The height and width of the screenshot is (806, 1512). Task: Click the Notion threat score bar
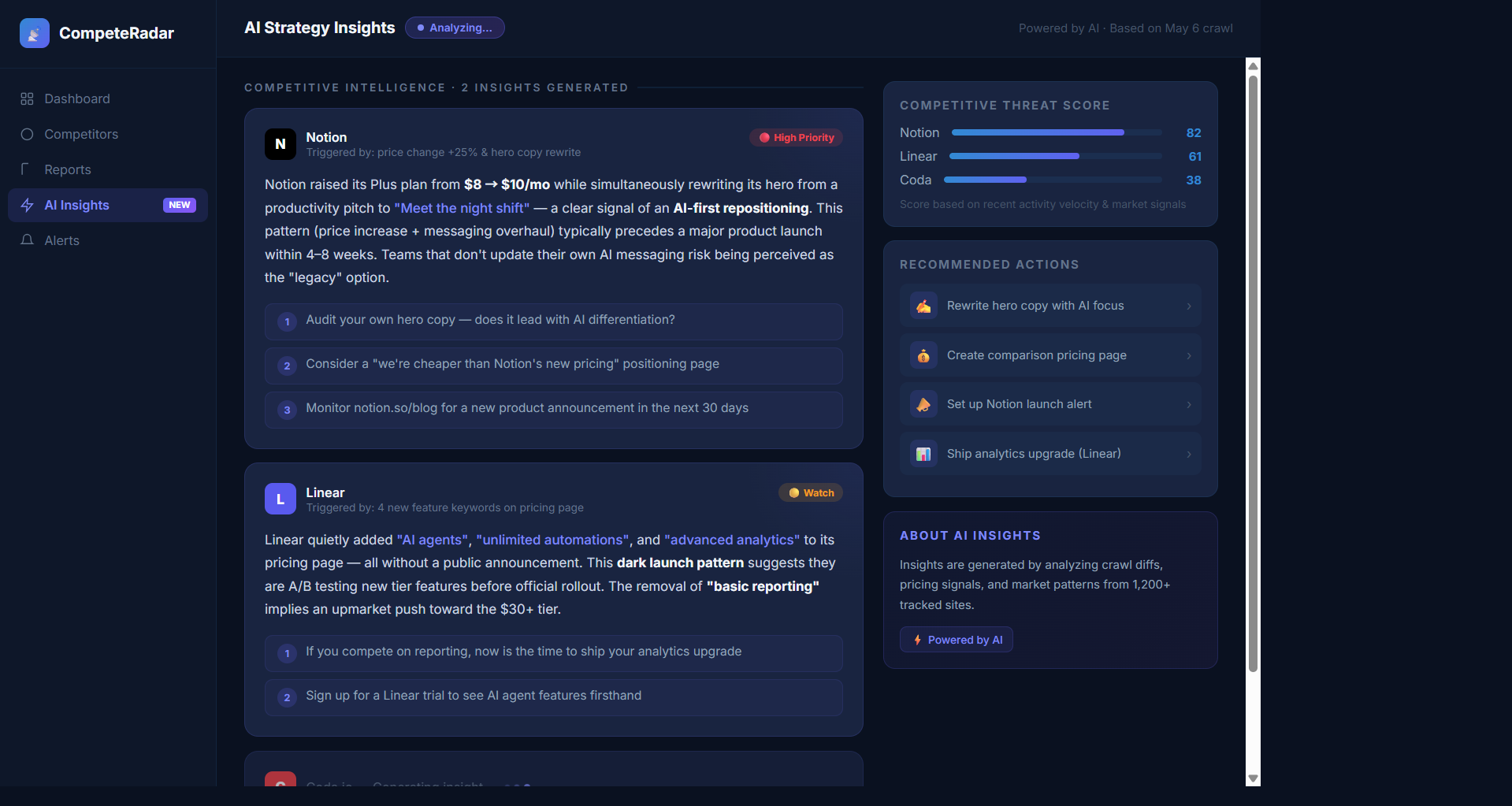click(x=1057, y=132)
